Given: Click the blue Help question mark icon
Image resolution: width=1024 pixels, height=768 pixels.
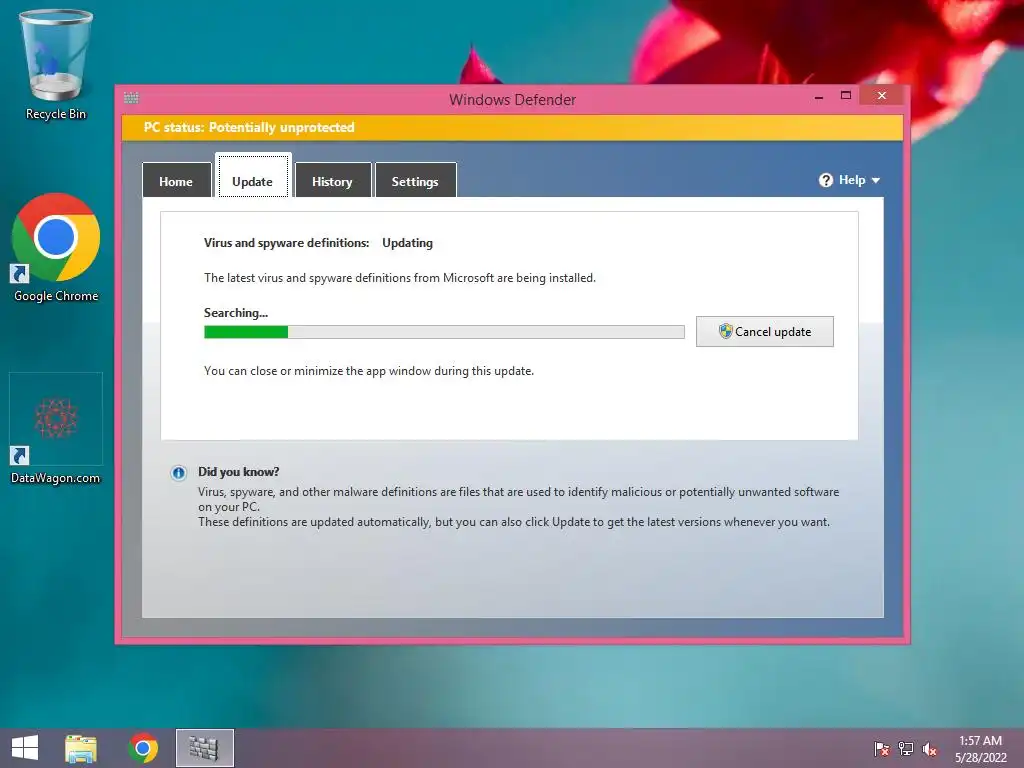Looking at the screenshot, I should tap(825, 180).
